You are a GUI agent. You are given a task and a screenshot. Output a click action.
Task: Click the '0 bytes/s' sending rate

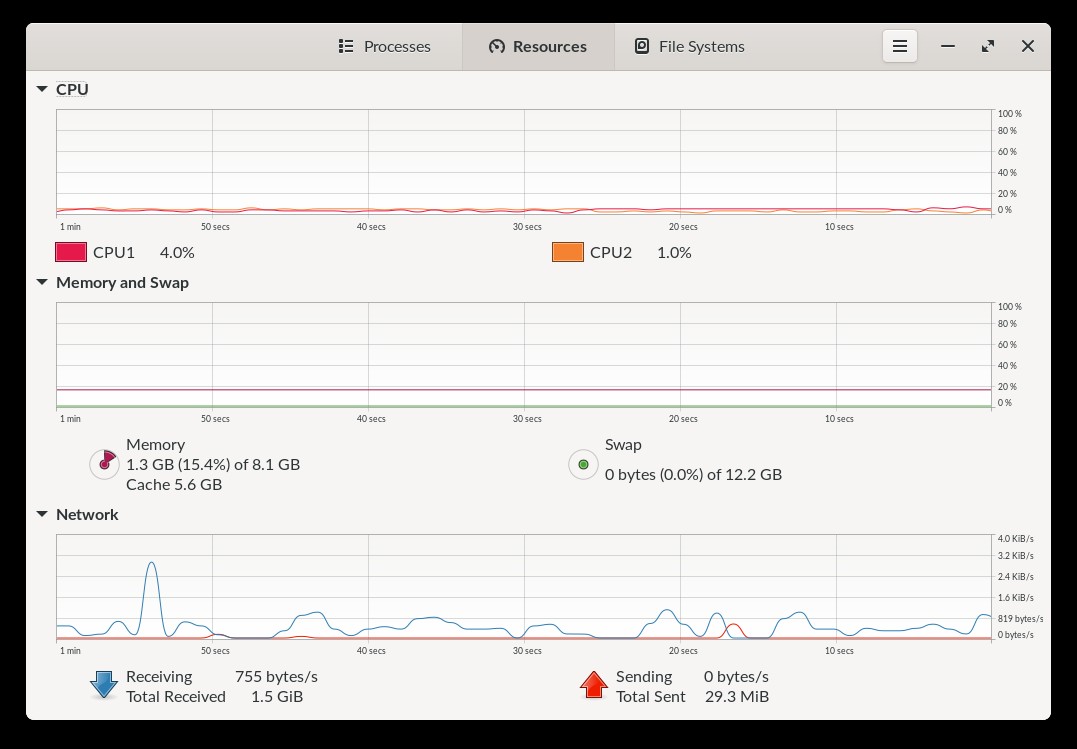[x=736, y=677]
